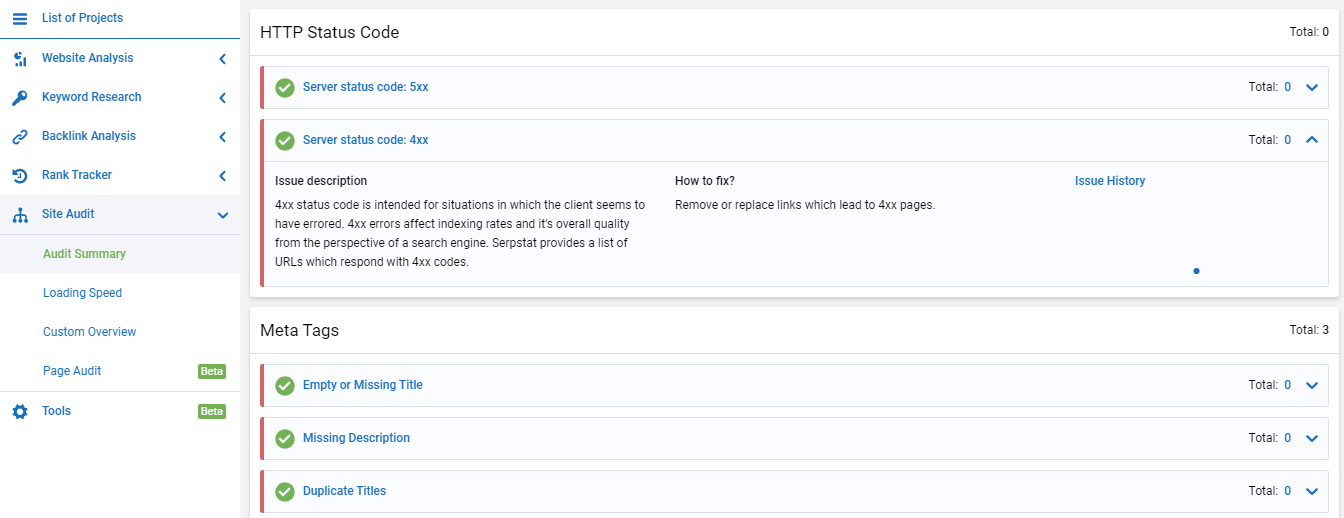Click green check icon for Empty or Missing Title
1344x518 pixels.
(285, 386)
